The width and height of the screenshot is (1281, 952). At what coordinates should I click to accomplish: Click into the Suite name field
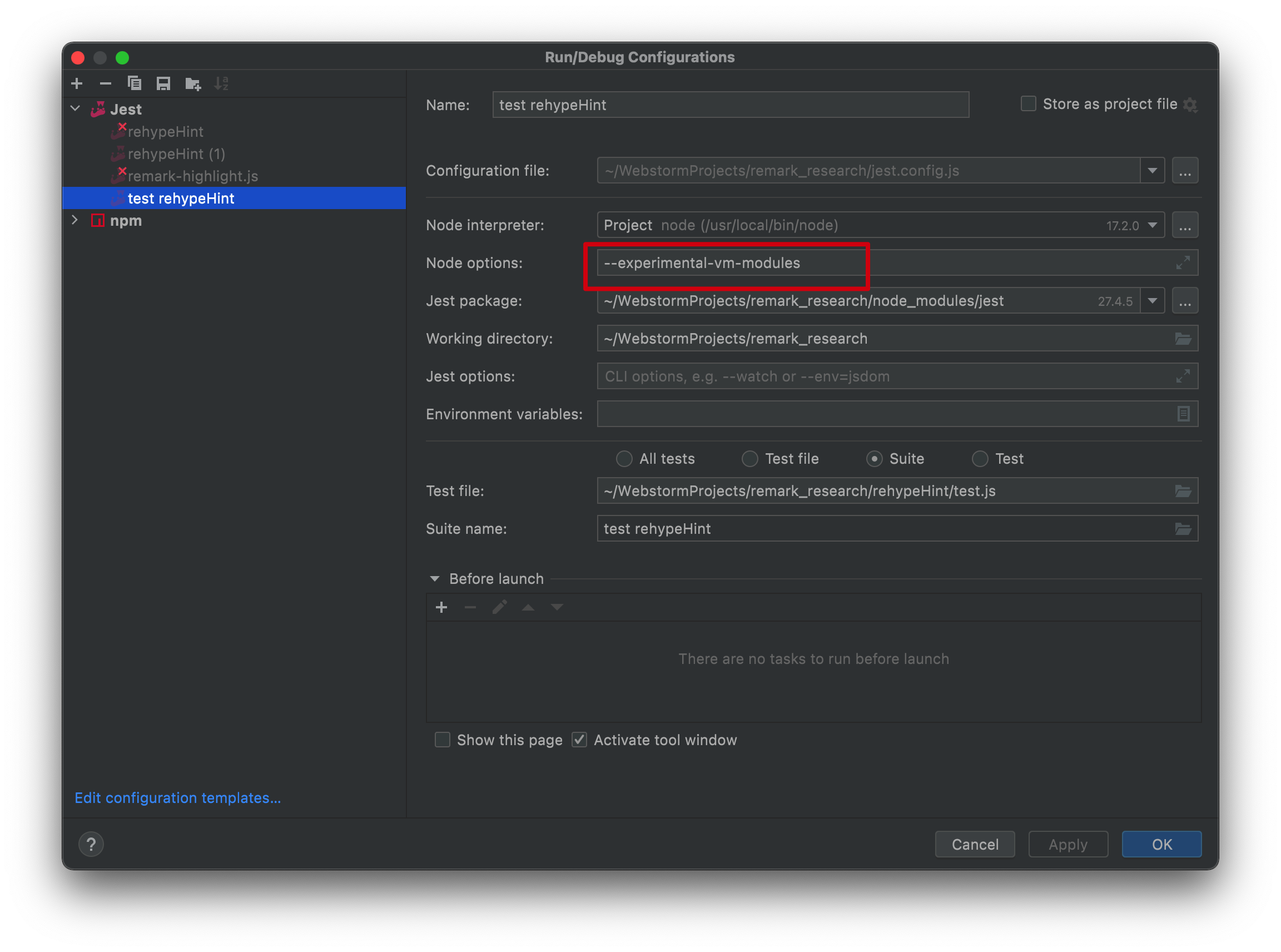pyautogui.click(x=898, y=529)
